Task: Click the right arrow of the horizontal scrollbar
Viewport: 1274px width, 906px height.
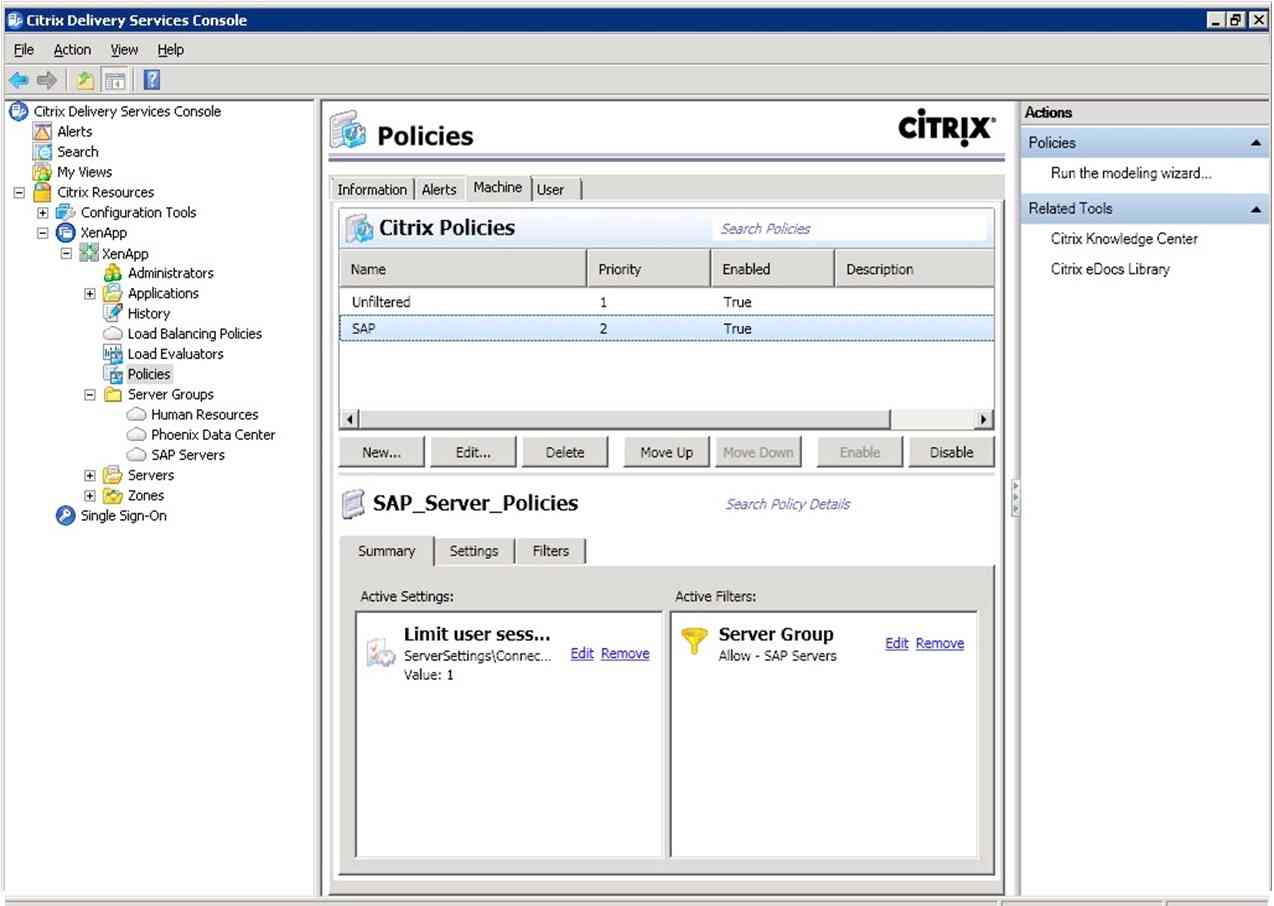Action: (x=983, y=419)
